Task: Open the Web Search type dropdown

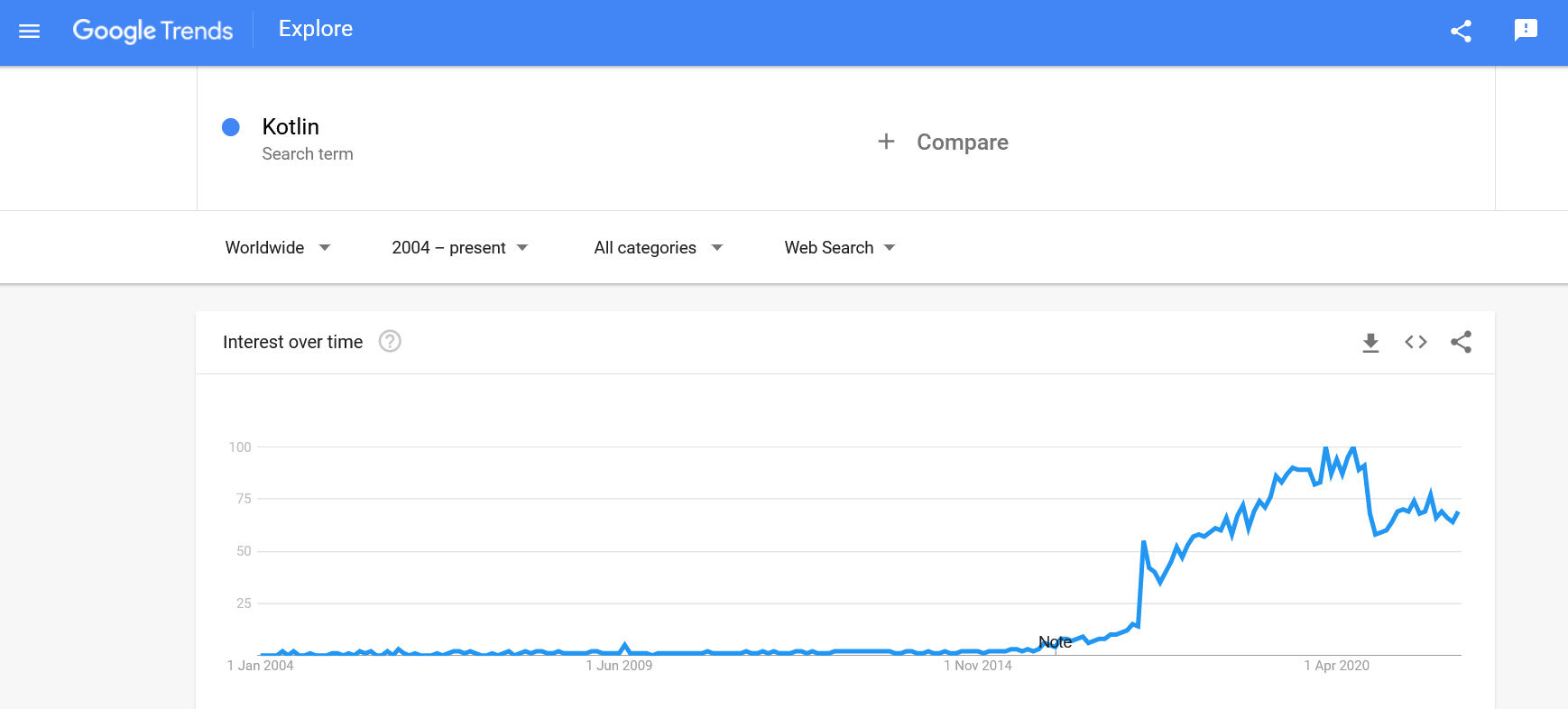Action: [839, 248]
